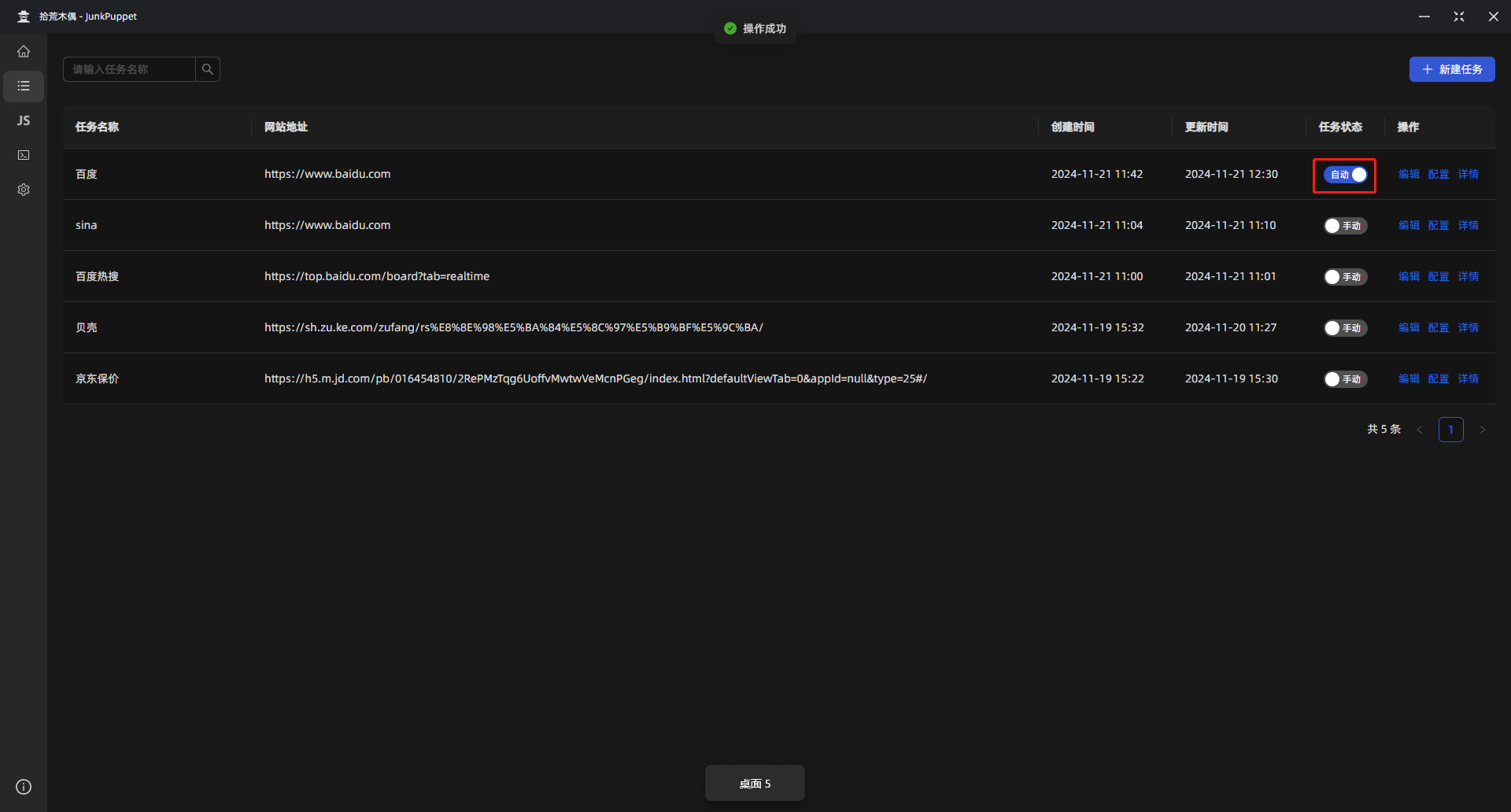The image size is (1511, 812).
Task: View 详情 of the 京东保价 task
Action: coord(1468,378)
